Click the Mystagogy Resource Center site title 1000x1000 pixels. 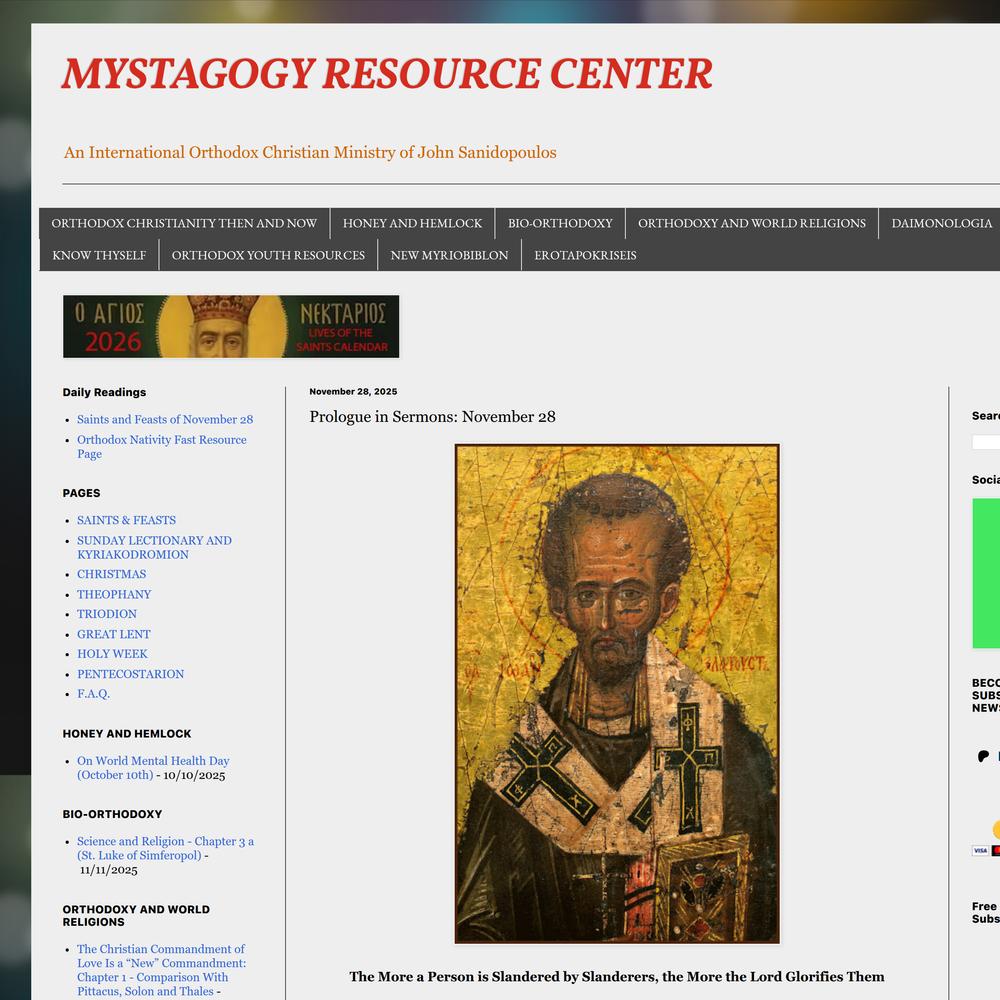tap(387, 75)
